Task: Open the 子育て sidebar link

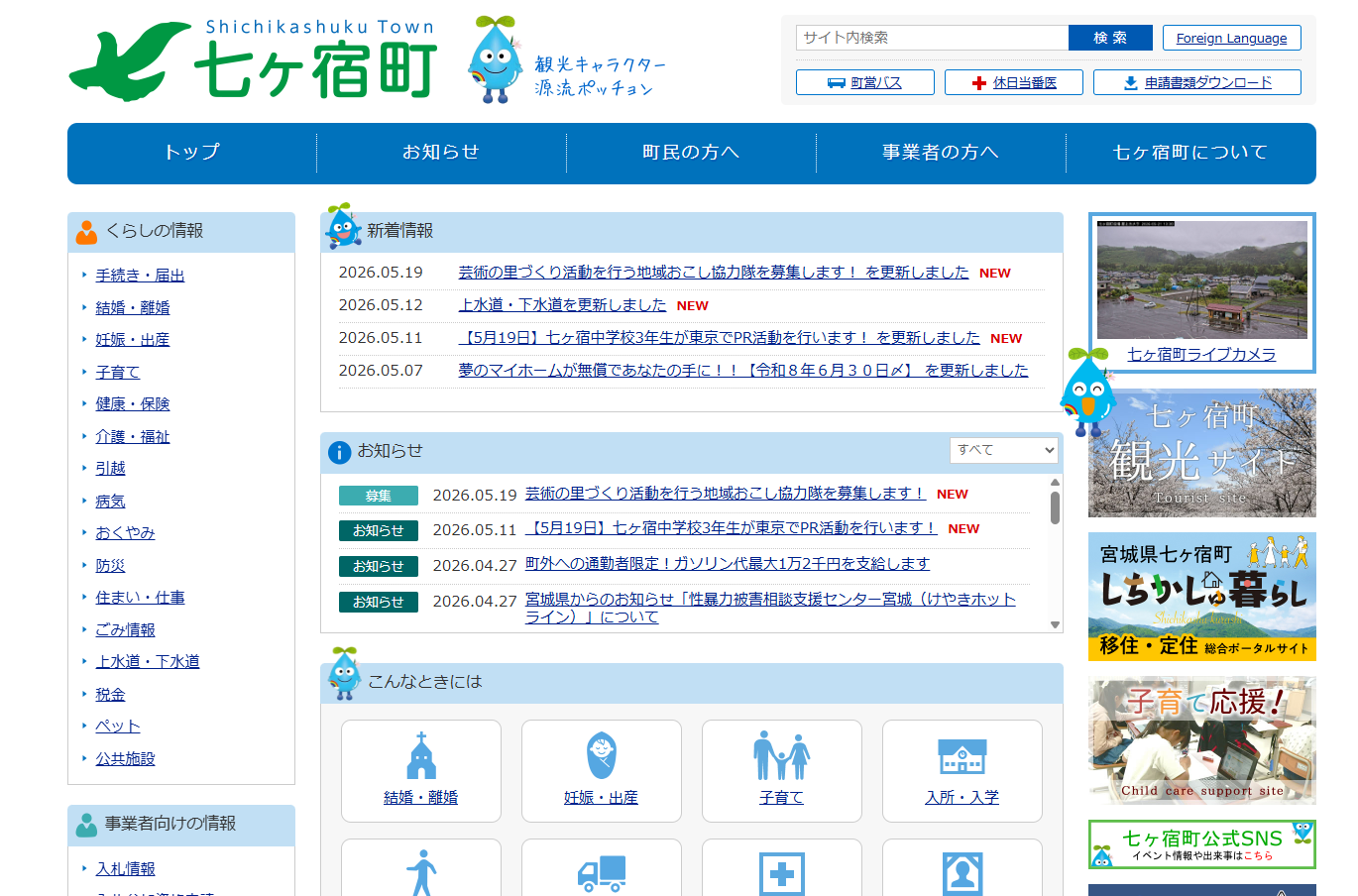Action: [118, 373]
